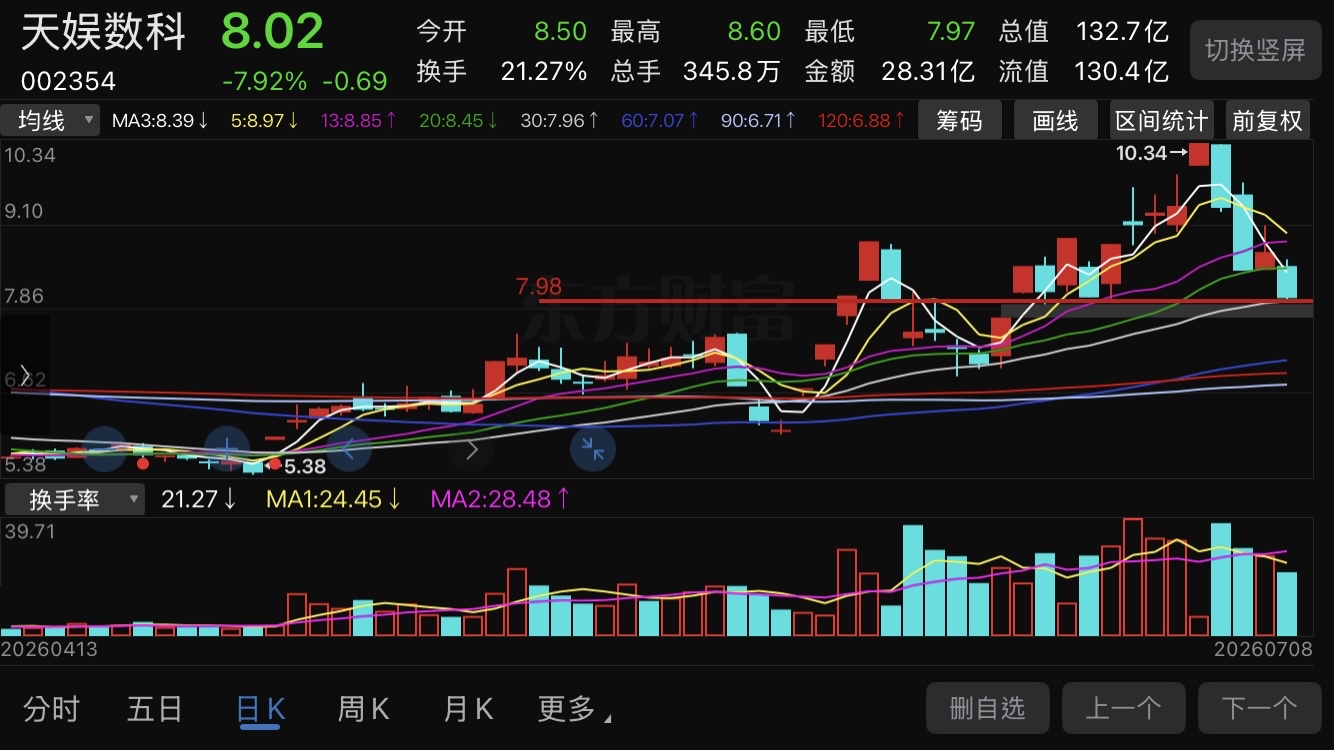Tap the -7.92% change percentage
1334x750 pixels.
tap(264, 80)
